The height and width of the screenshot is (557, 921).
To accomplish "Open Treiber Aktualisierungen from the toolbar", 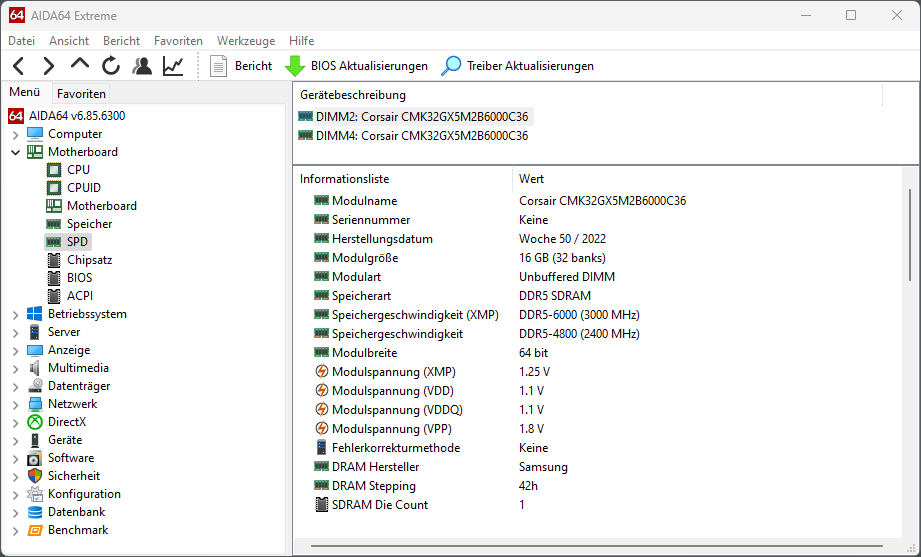I will 517,66.
